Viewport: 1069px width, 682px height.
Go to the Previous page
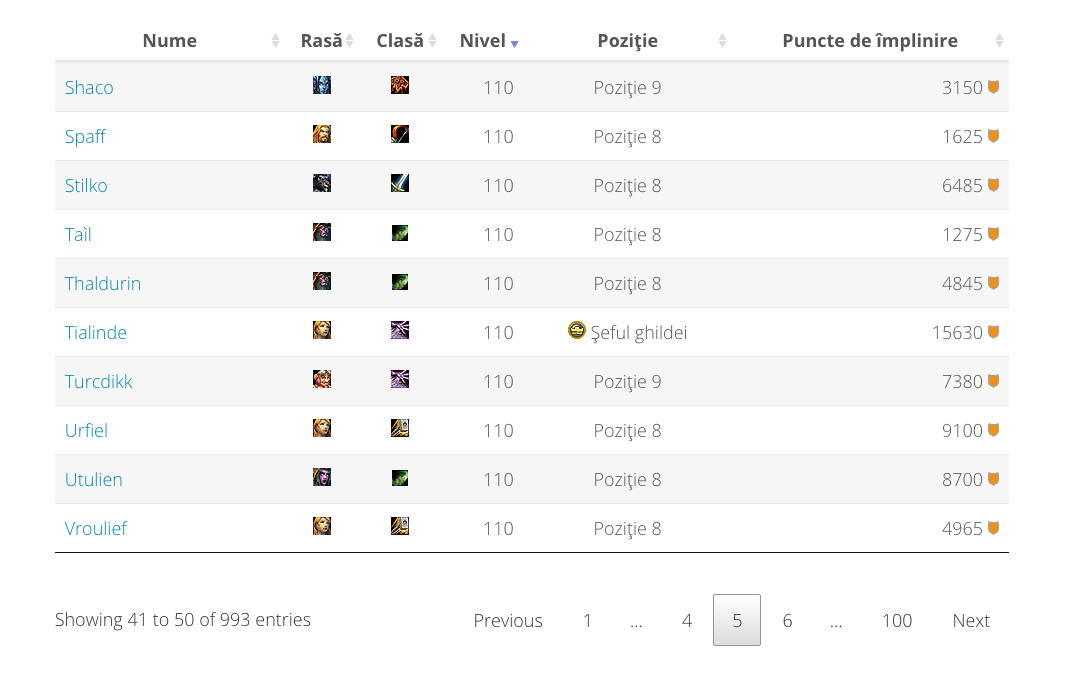pos(508,621)
